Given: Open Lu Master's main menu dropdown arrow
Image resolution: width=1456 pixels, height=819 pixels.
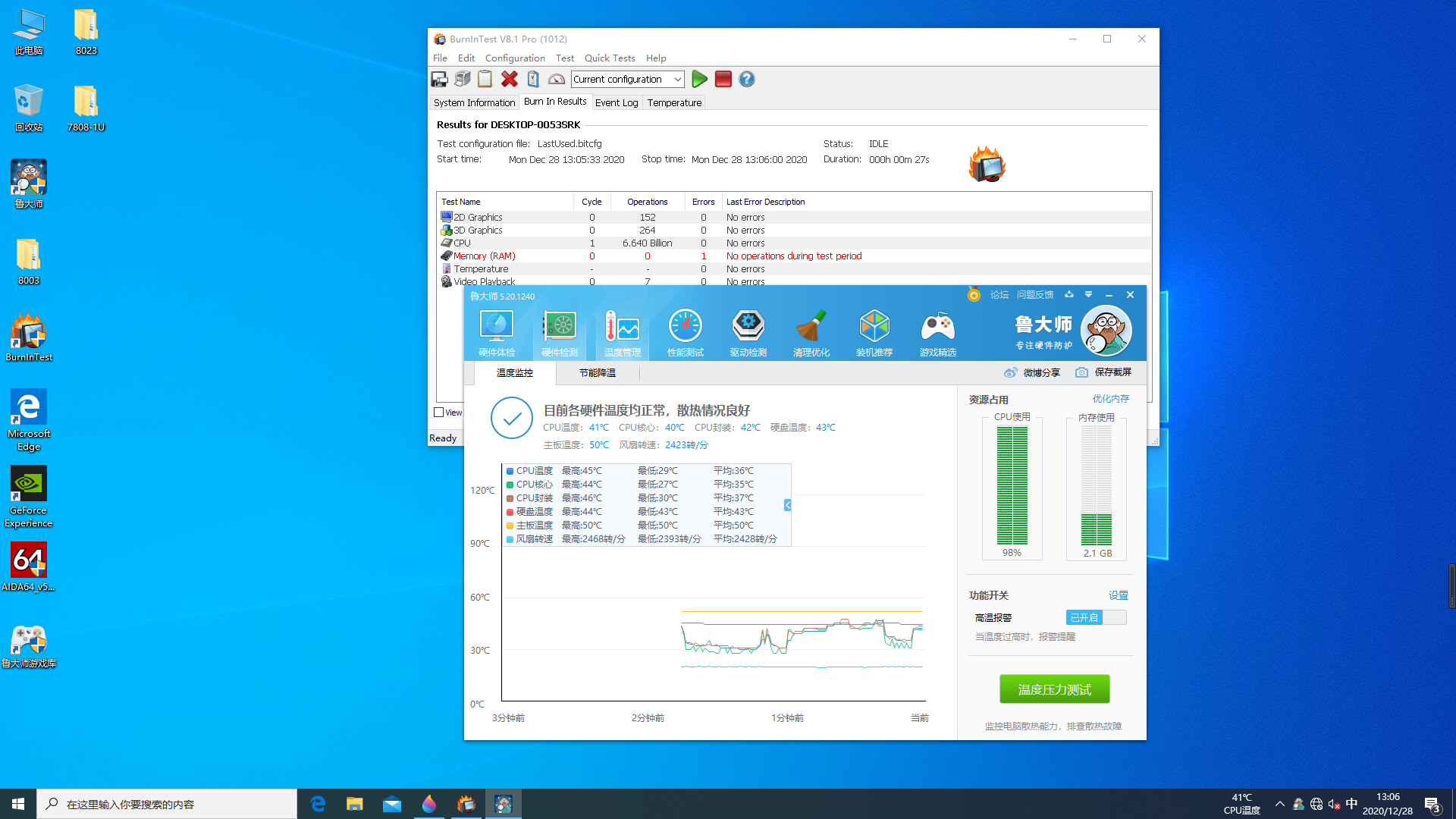Looking at the screenshot, I should [1088, 294].
